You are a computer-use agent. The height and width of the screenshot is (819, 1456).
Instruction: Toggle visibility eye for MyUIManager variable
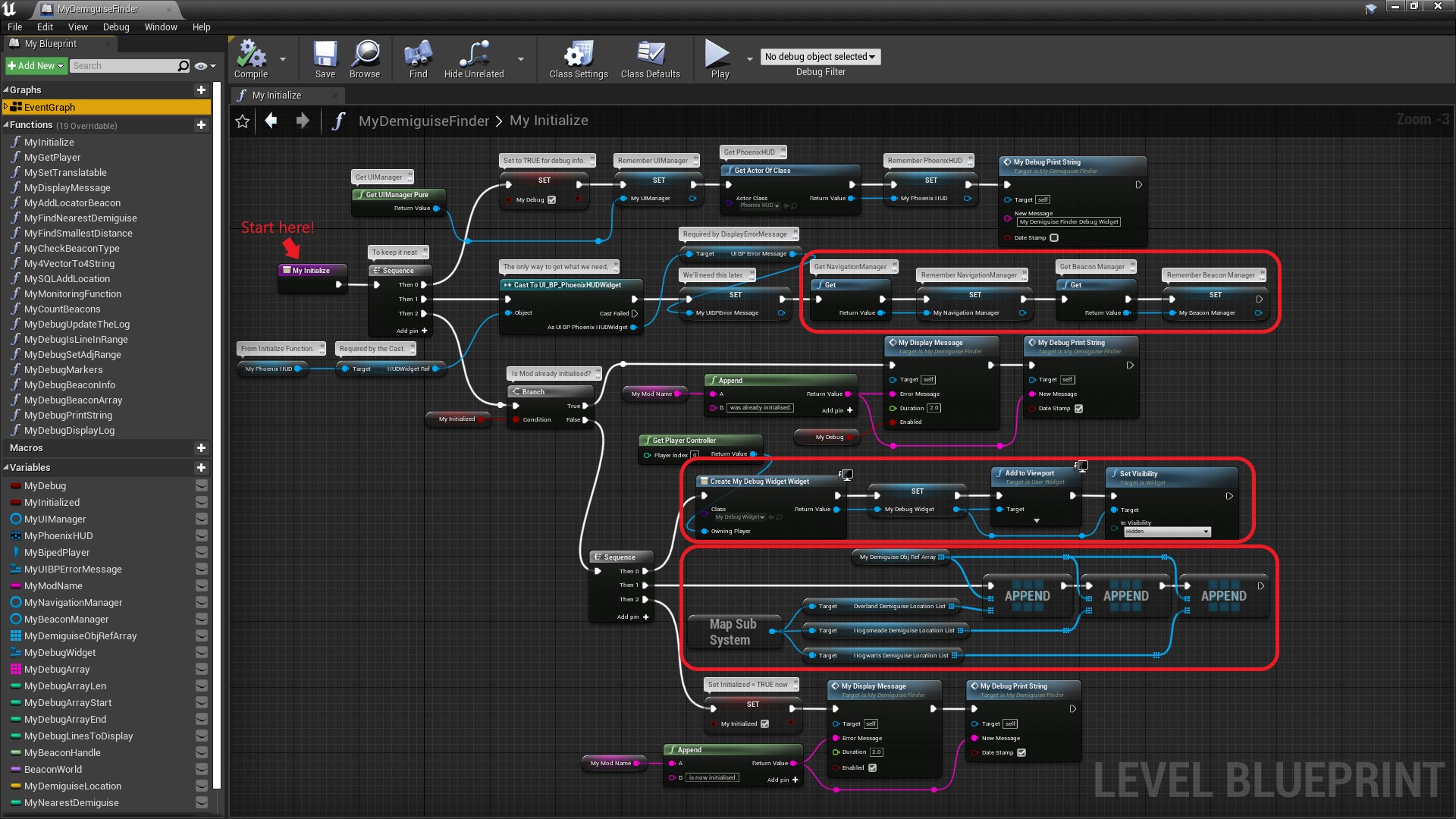click(202, 519)
